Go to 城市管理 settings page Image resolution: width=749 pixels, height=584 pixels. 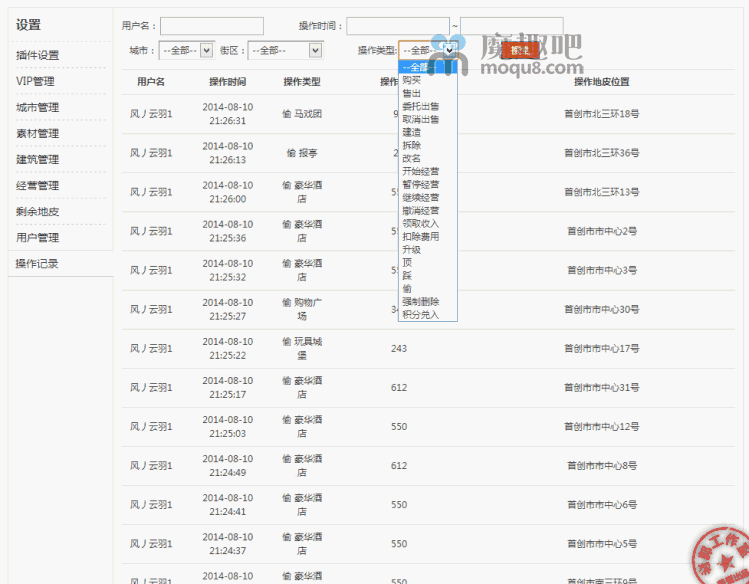pyautogui.click(x=37, y=107)
